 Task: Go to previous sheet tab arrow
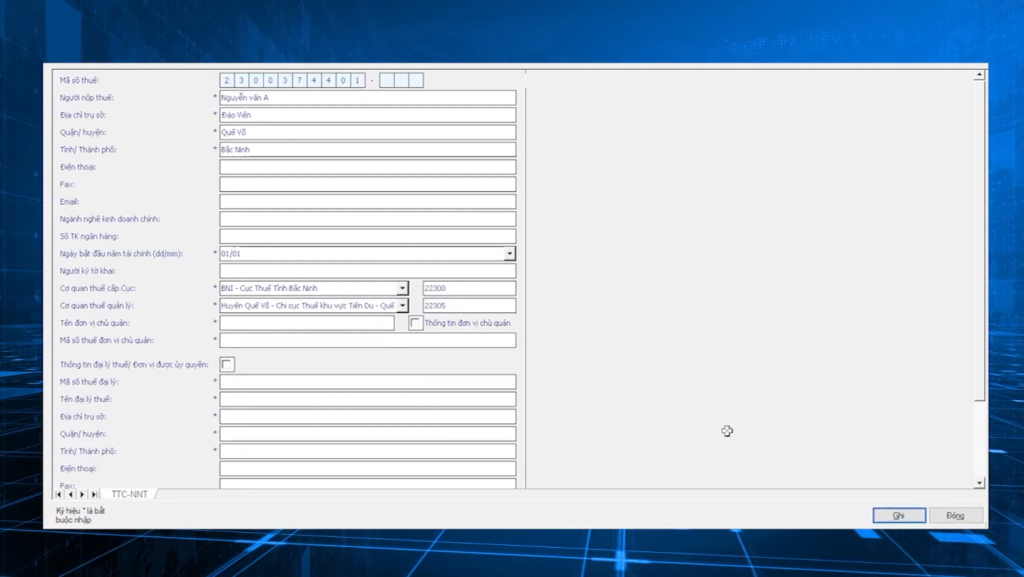point(71,495)
